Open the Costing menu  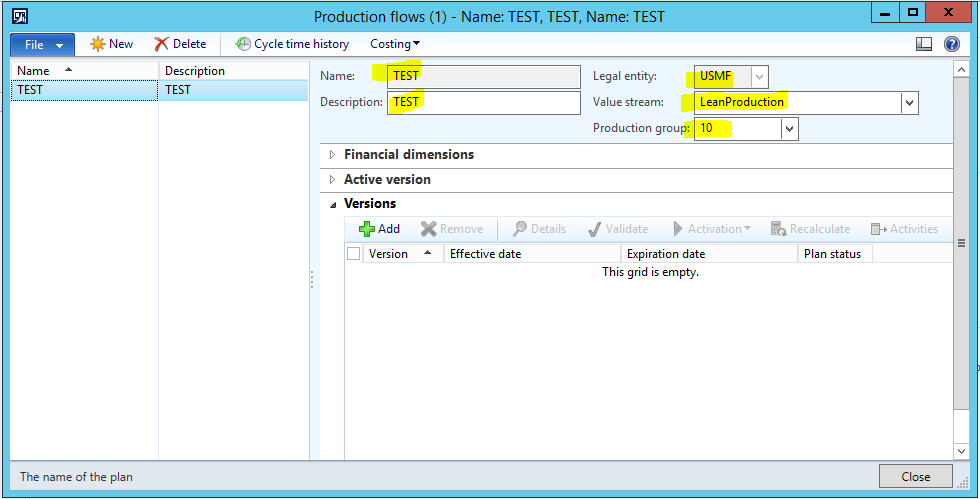[395, 44]
